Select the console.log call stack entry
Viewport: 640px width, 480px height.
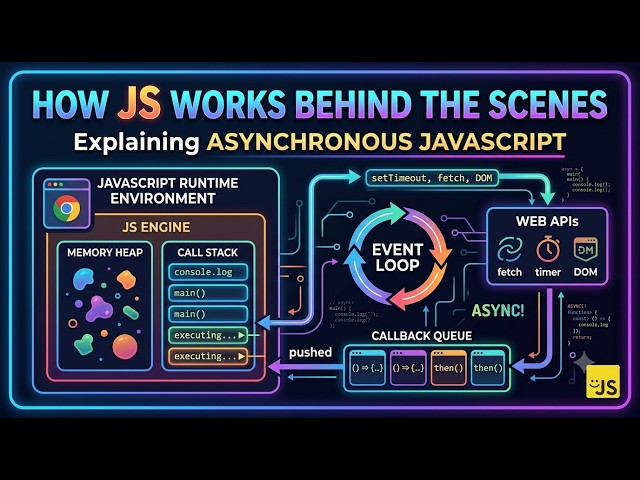208,272
